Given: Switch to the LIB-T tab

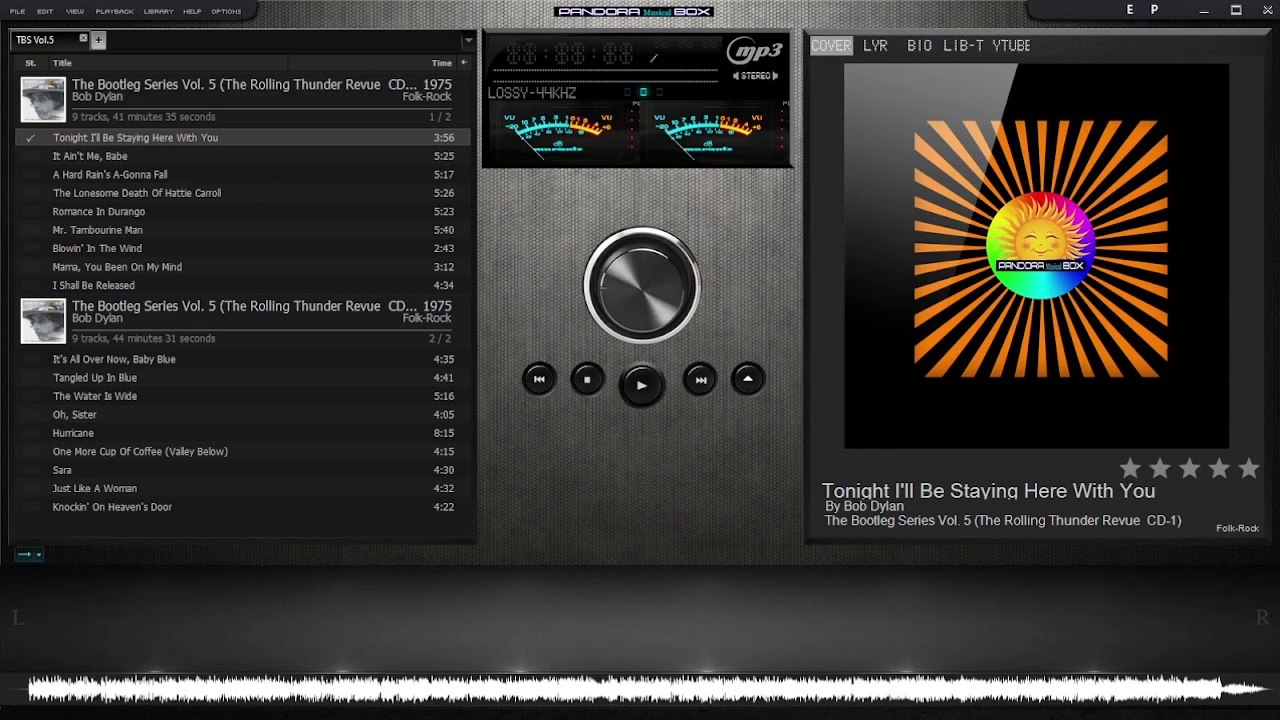Looking at the screenshot, I should click(963, 46).
